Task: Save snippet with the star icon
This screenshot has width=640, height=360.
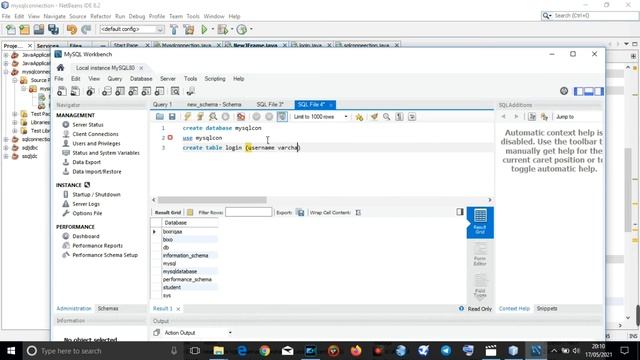Action: (359, 117)
